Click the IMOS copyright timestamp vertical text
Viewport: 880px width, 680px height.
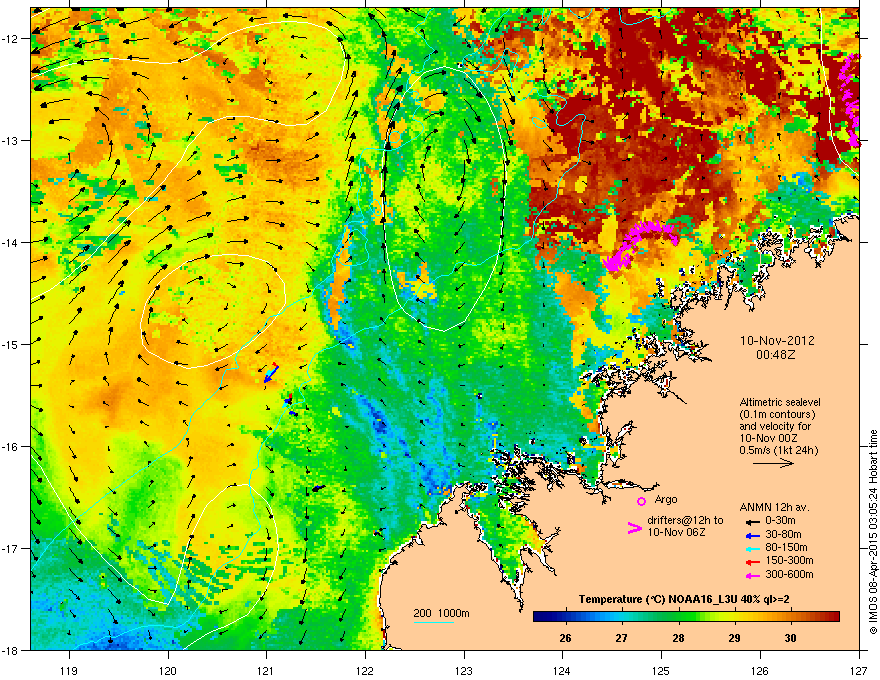coord(873,532)
